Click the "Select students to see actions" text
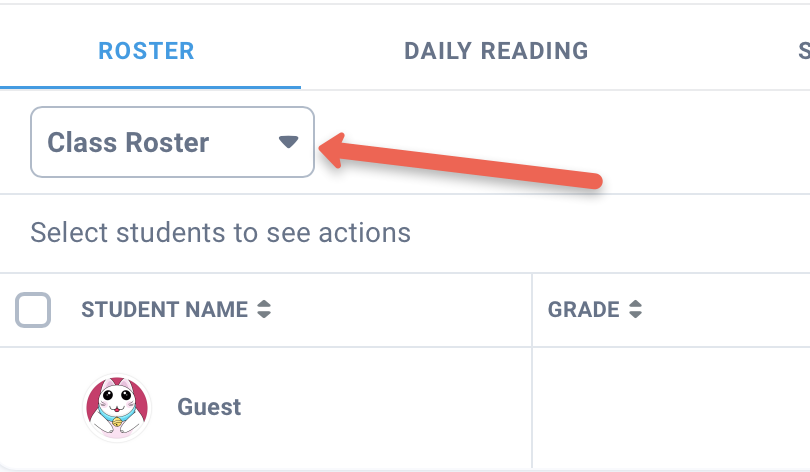The height and width of the screenshot is (472, 810). pyautogui.click(x=221, y=233)
